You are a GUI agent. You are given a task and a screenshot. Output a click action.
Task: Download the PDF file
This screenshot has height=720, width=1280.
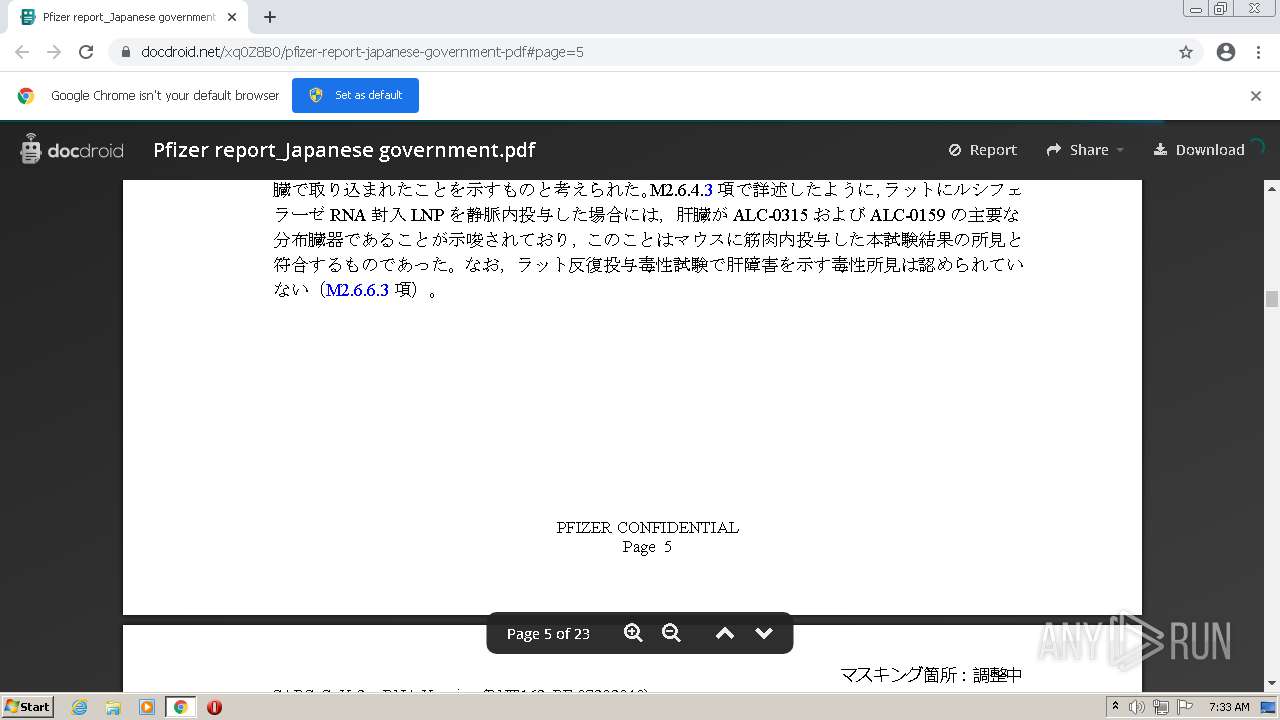1199,150
